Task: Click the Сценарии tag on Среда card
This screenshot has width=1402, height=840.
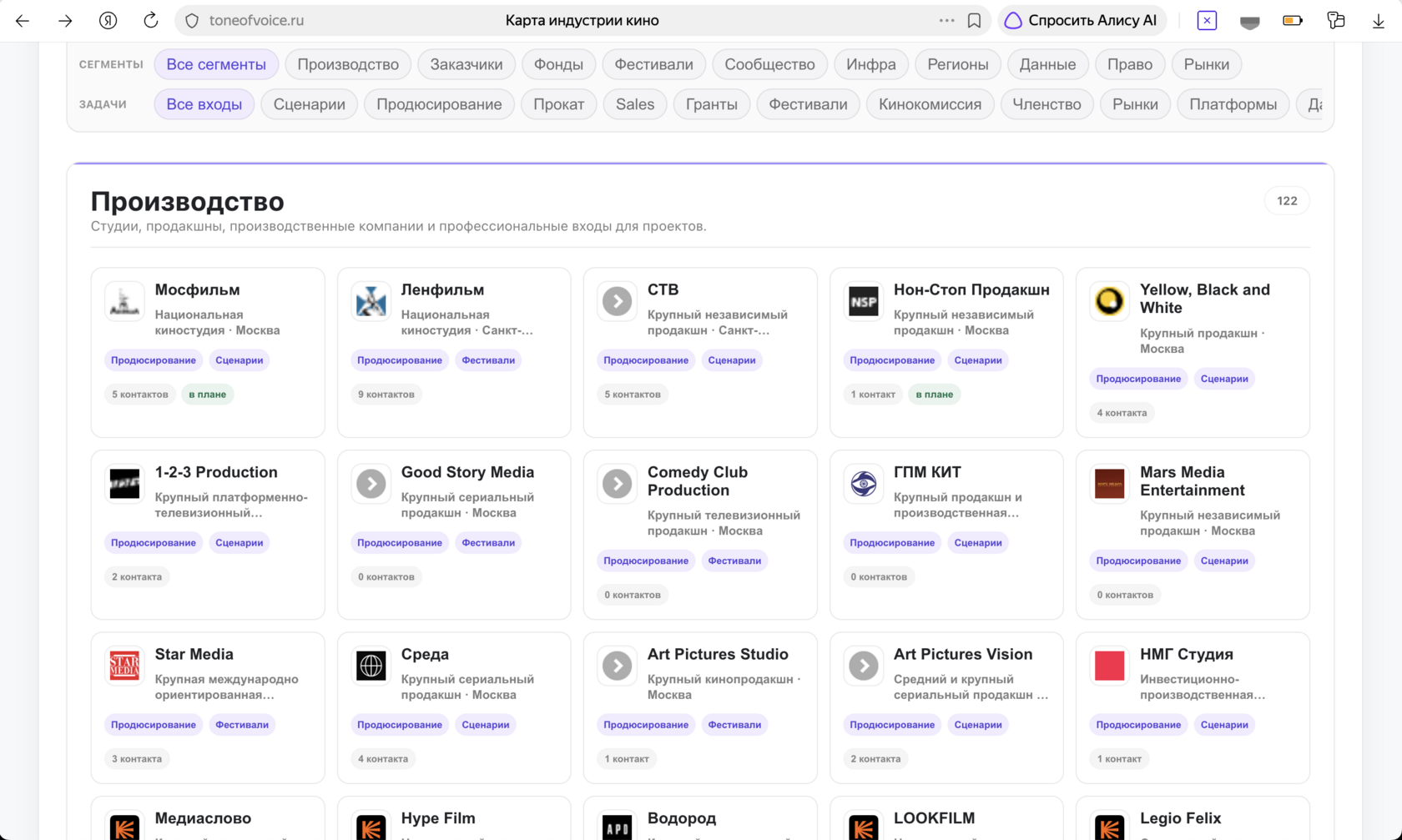Action: tap(486, 725)
